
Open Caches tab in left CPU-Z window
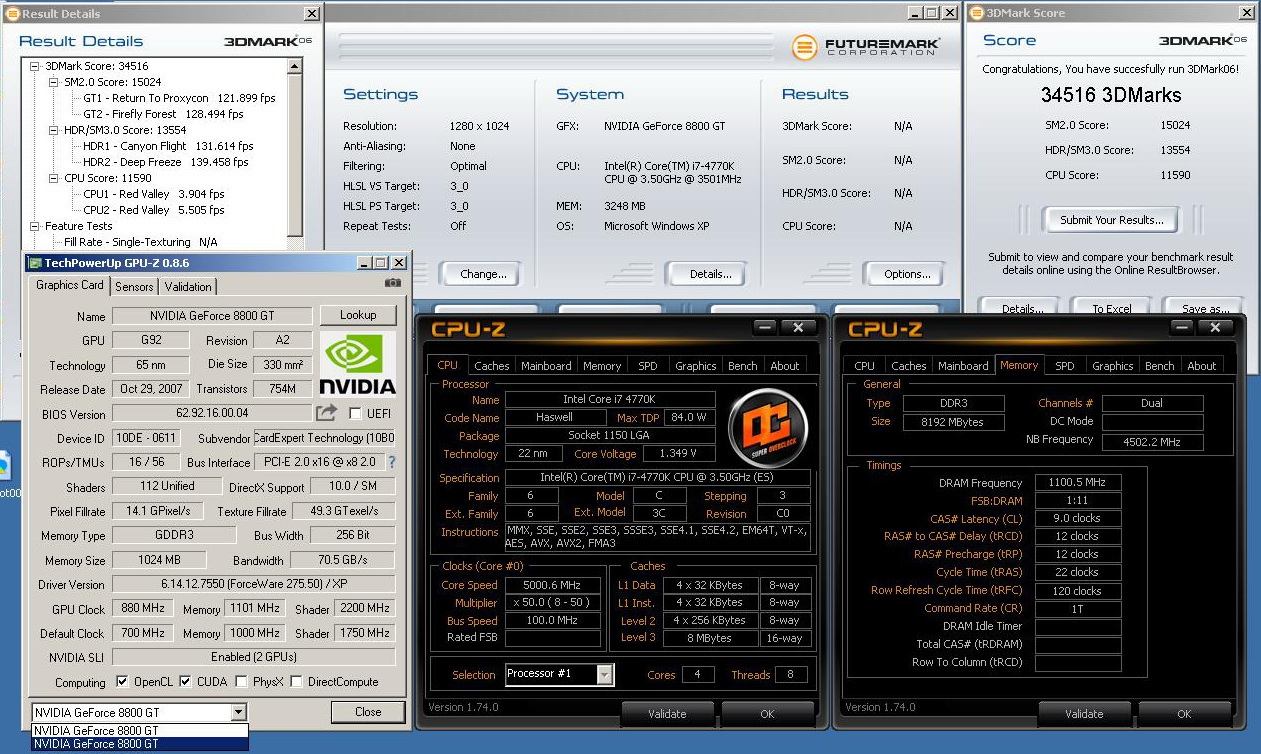pos(492,366)
